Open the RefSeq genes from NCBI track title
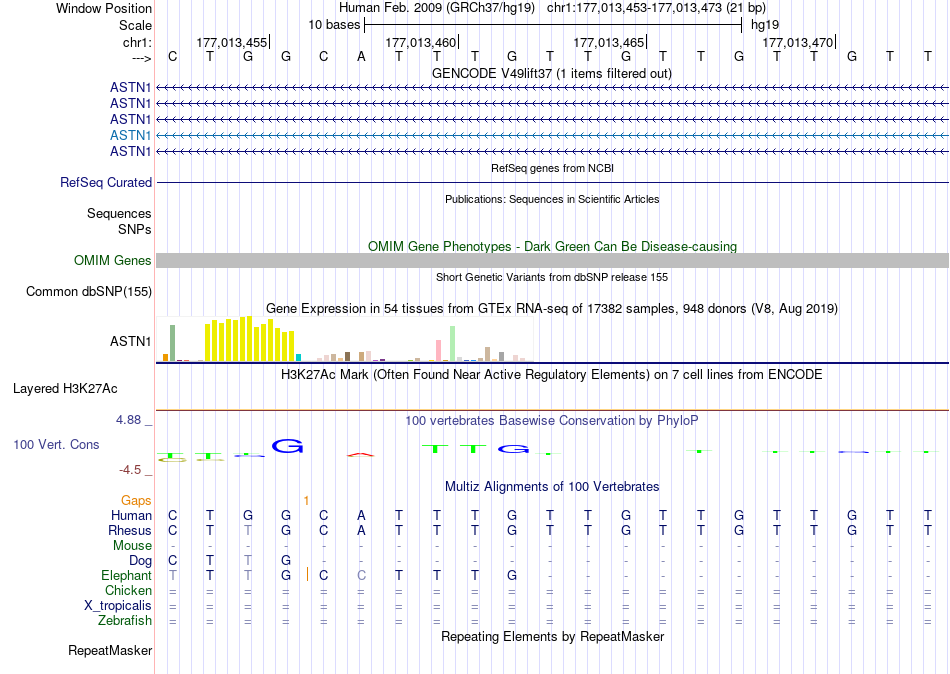 tap(552, 168)
